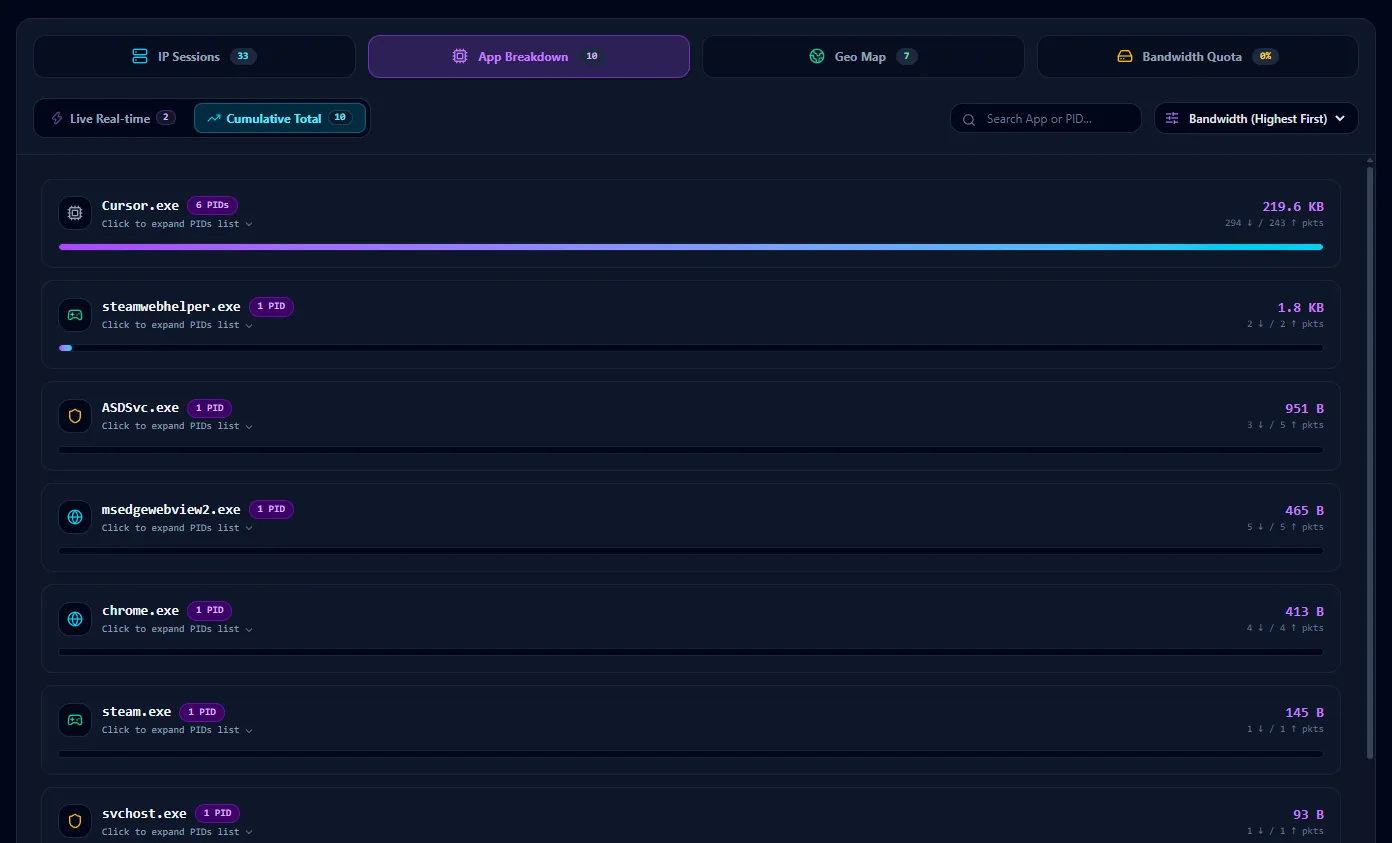Select Cumulative Total mode
1392x843 pixels.
280,118
